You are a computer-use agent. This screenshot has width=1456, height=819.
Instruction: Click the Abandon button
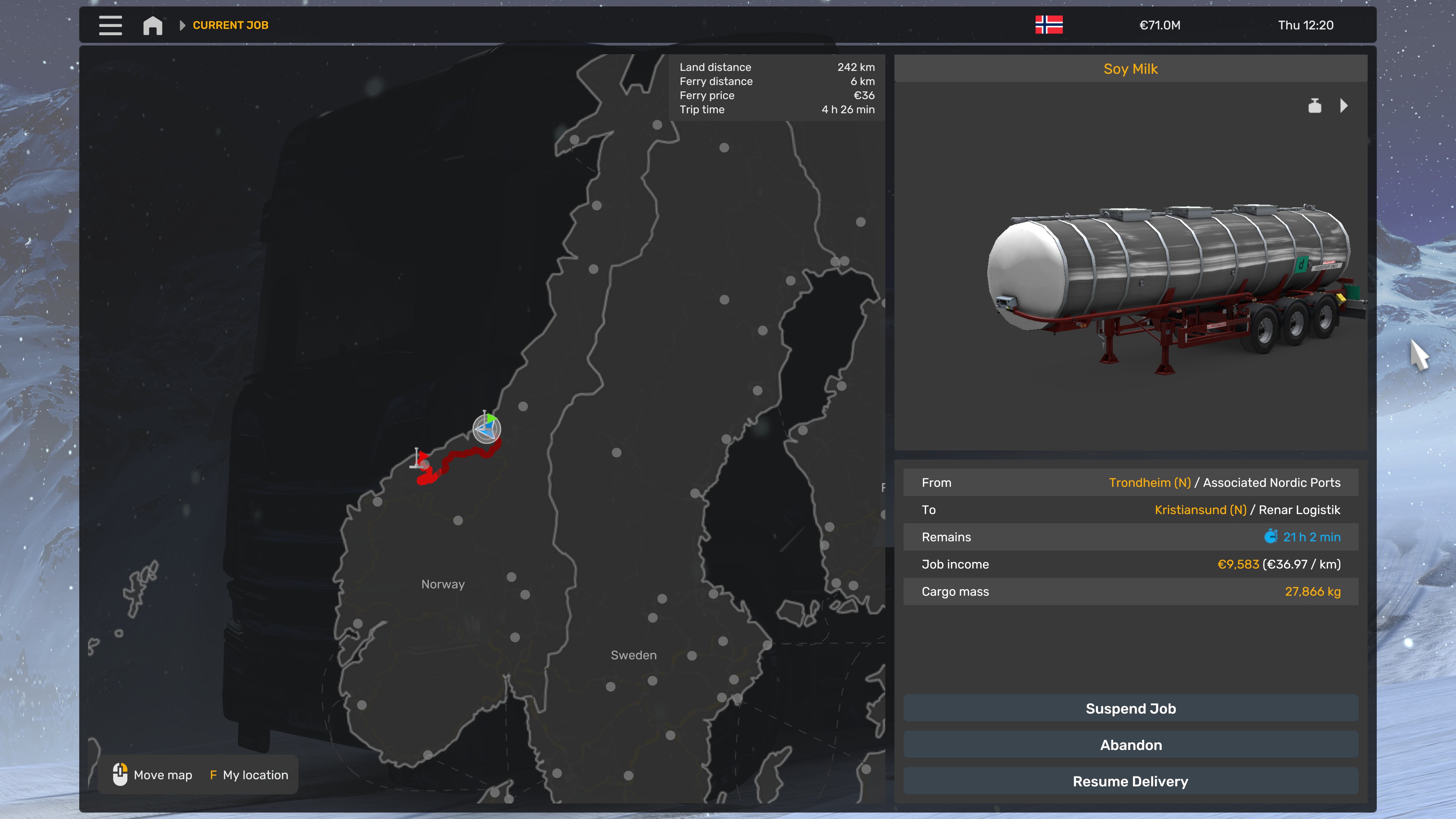pos(1130,745)
